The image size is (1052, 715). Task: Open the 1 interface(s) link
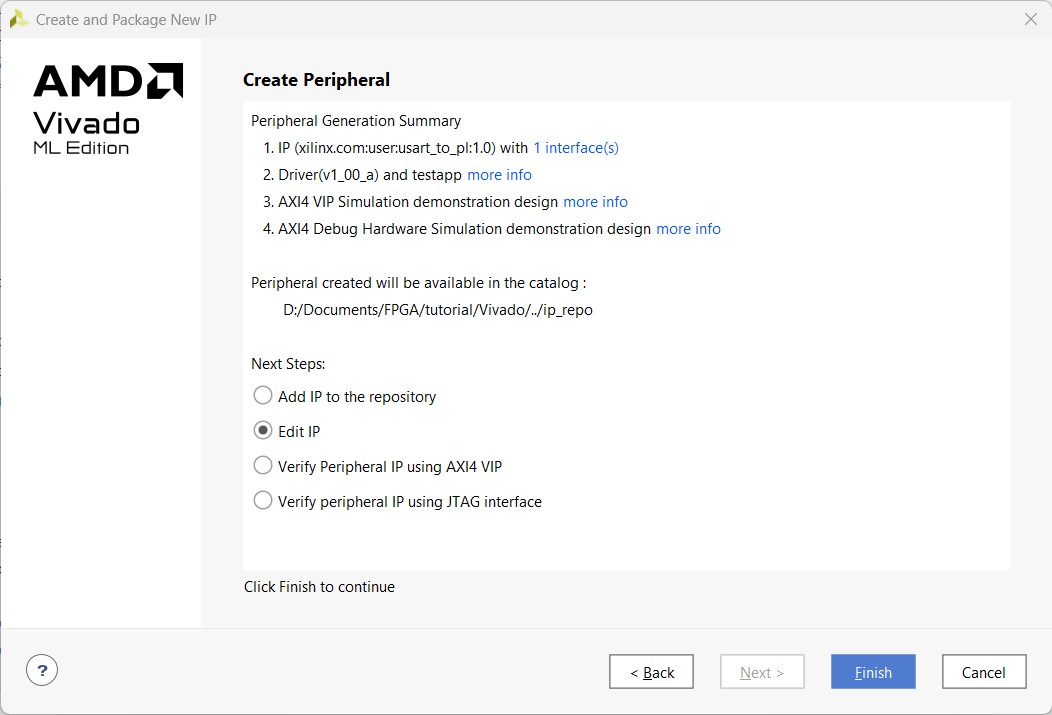[576, 148]
